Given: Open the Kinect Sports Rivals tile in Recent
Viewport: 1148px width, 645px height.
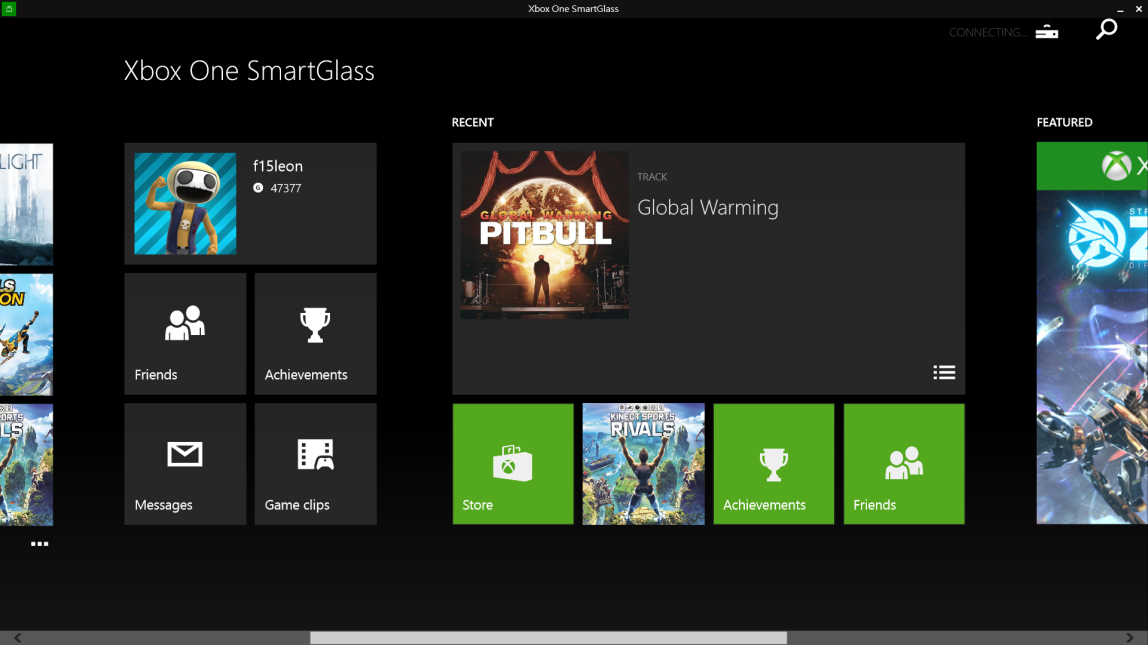Looking at the screenshot, I should (x=644, y=464).
